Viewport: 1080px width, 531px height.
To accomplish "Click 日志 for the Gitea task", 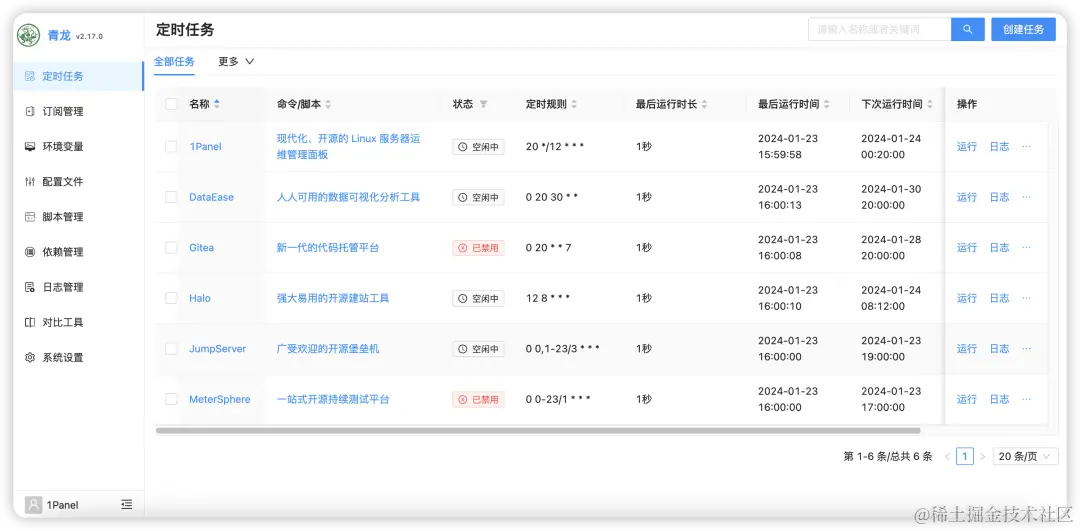I will coord(999,247).
